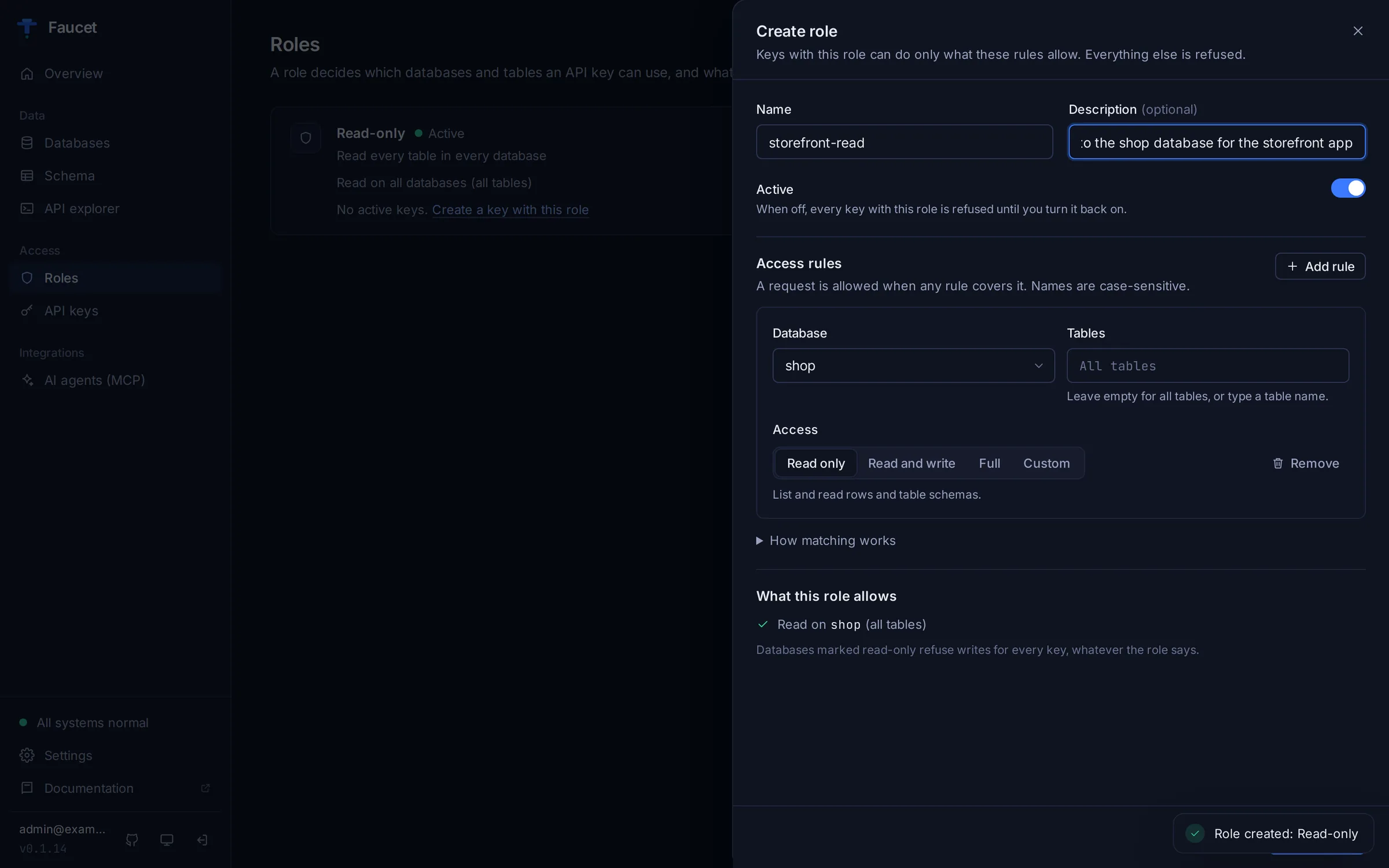Toggle the Active role switch
Viewport: 1389px width, 868px height.
(x=1348, y=188)
